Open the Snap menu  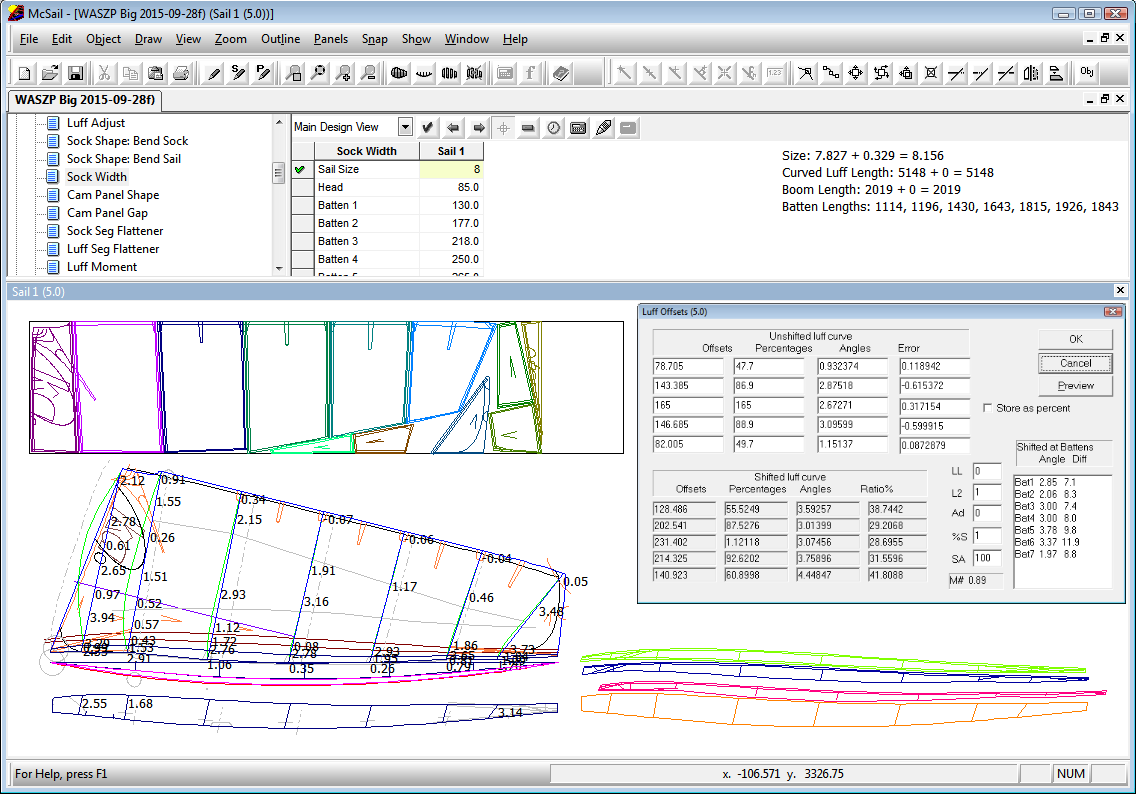pos(375,39)
